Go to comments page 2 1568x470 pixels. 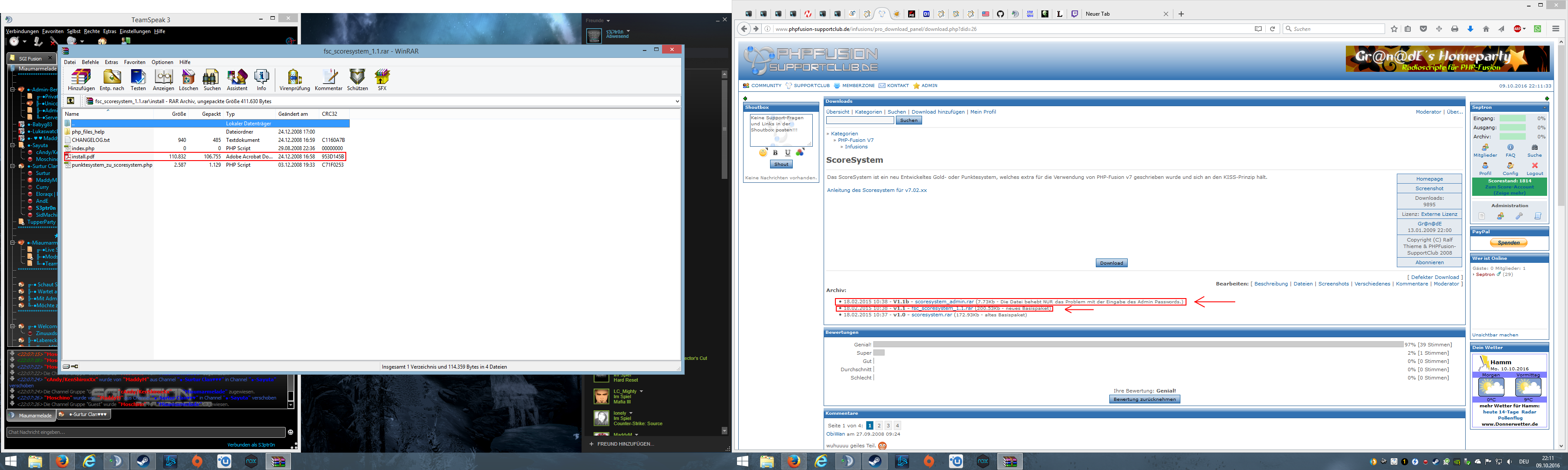(x=879, y=426)
